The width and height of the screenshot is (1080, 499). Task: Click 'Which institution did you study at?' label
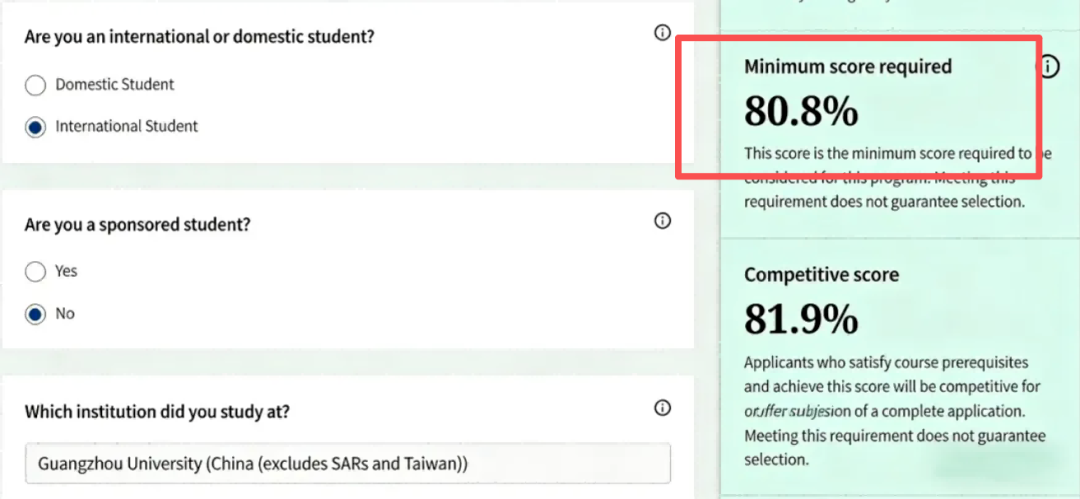coord(158,411)
